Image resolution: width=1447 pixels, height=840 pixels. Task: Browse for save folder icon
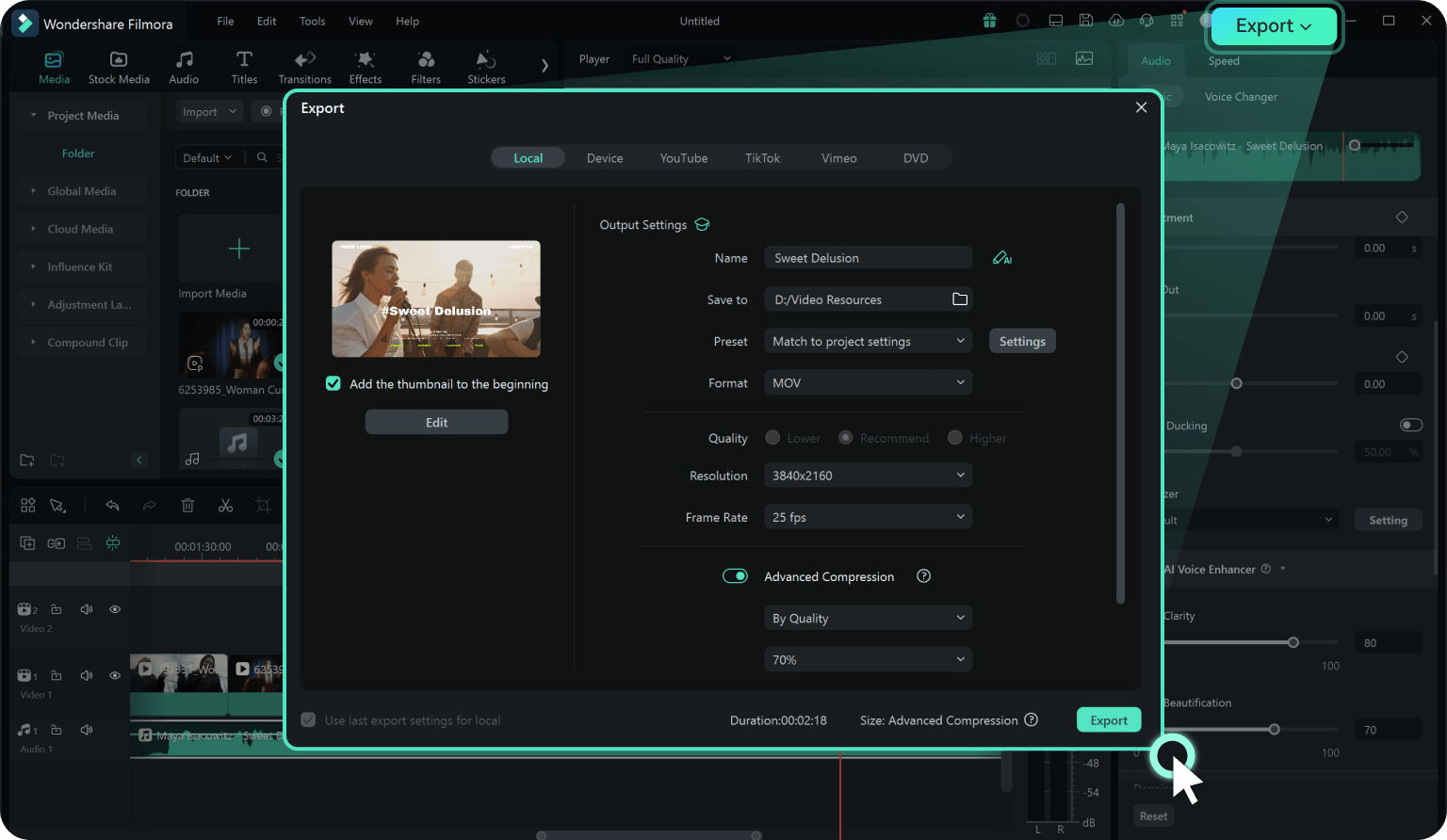tap(960, 299)
